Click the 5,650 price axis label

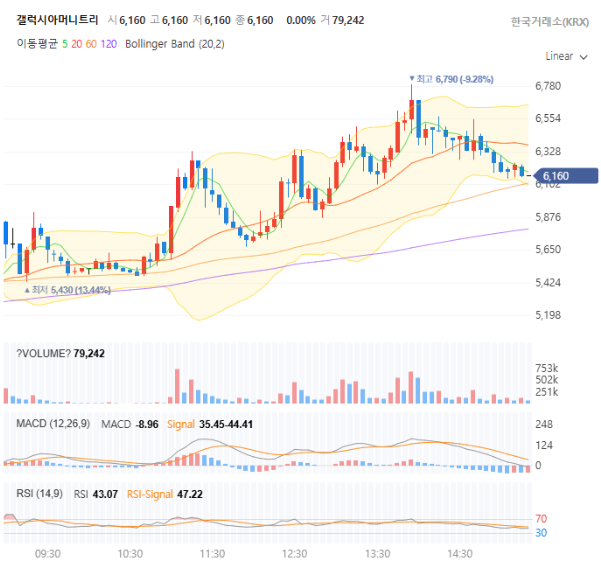548,250
